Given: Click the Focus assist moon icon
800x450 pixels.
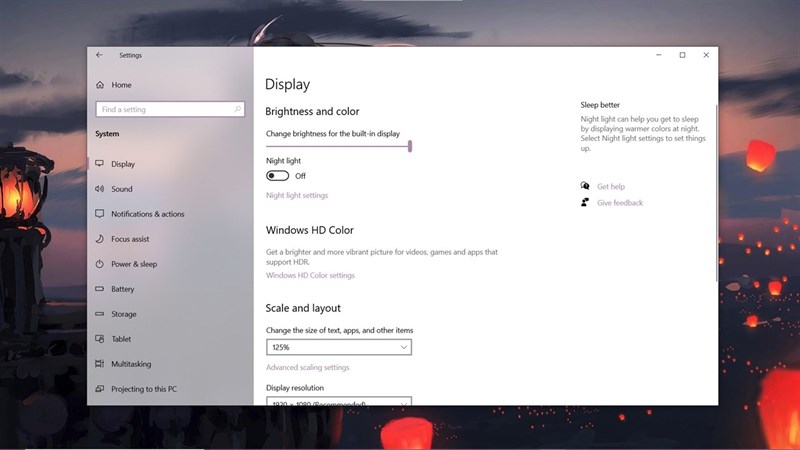Looking at the screenshot, I should pyautogui.click(x=99, y=239).
